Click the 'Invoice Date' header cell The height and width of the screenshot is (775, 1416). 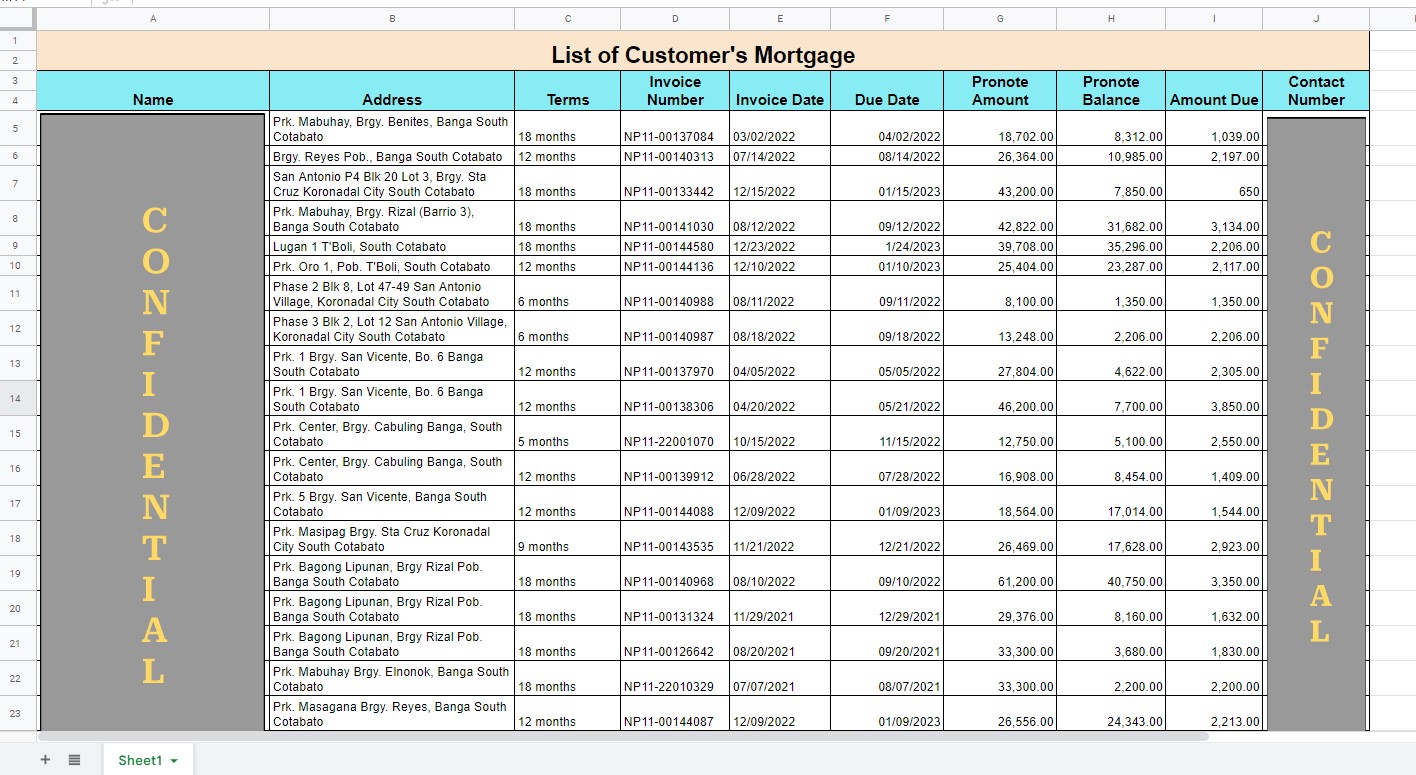(x=780, y=91)
